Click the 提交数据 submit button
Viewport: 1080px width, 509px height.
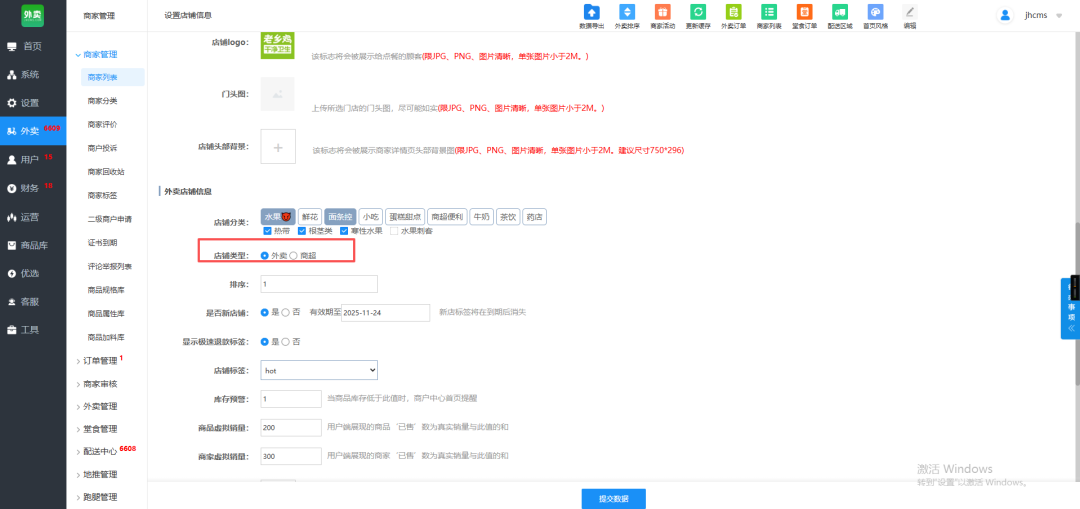coord(613,498)
